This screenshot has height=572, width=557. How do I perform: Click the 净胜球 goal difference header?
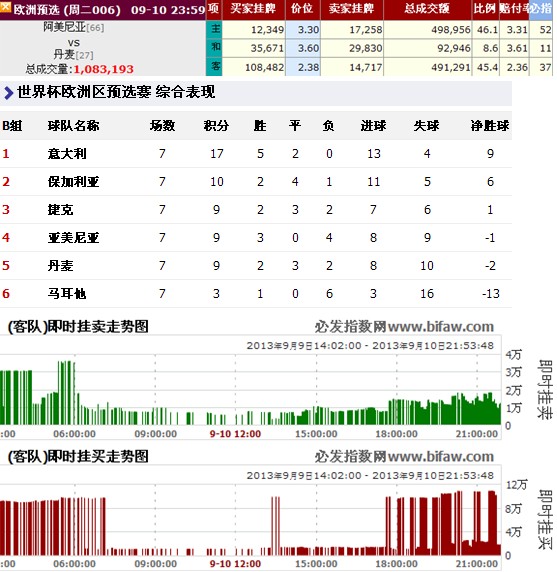click(490, 126)
